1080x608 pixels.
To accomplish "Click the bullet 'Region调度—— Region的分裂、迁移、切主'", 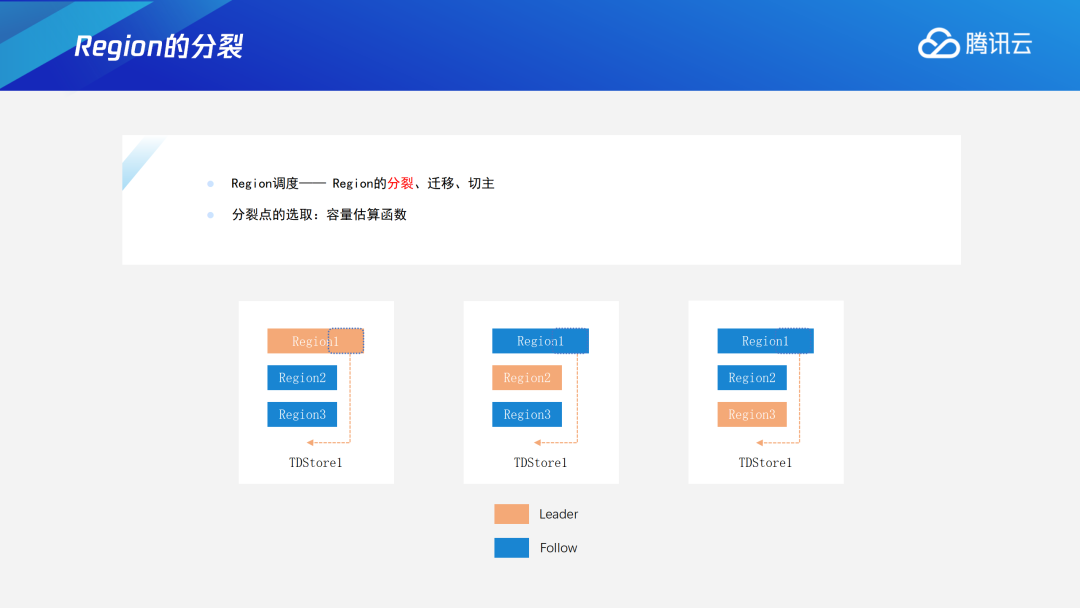I will tap(362, 183).
